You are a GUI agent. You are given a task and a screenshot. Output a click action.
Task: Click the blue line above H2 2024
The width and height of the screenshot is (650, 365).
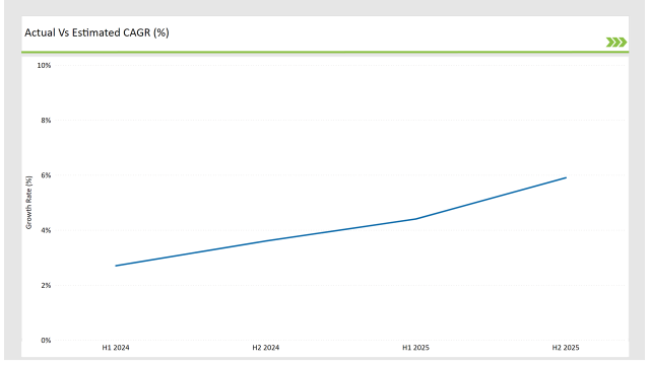click(266, 241)
